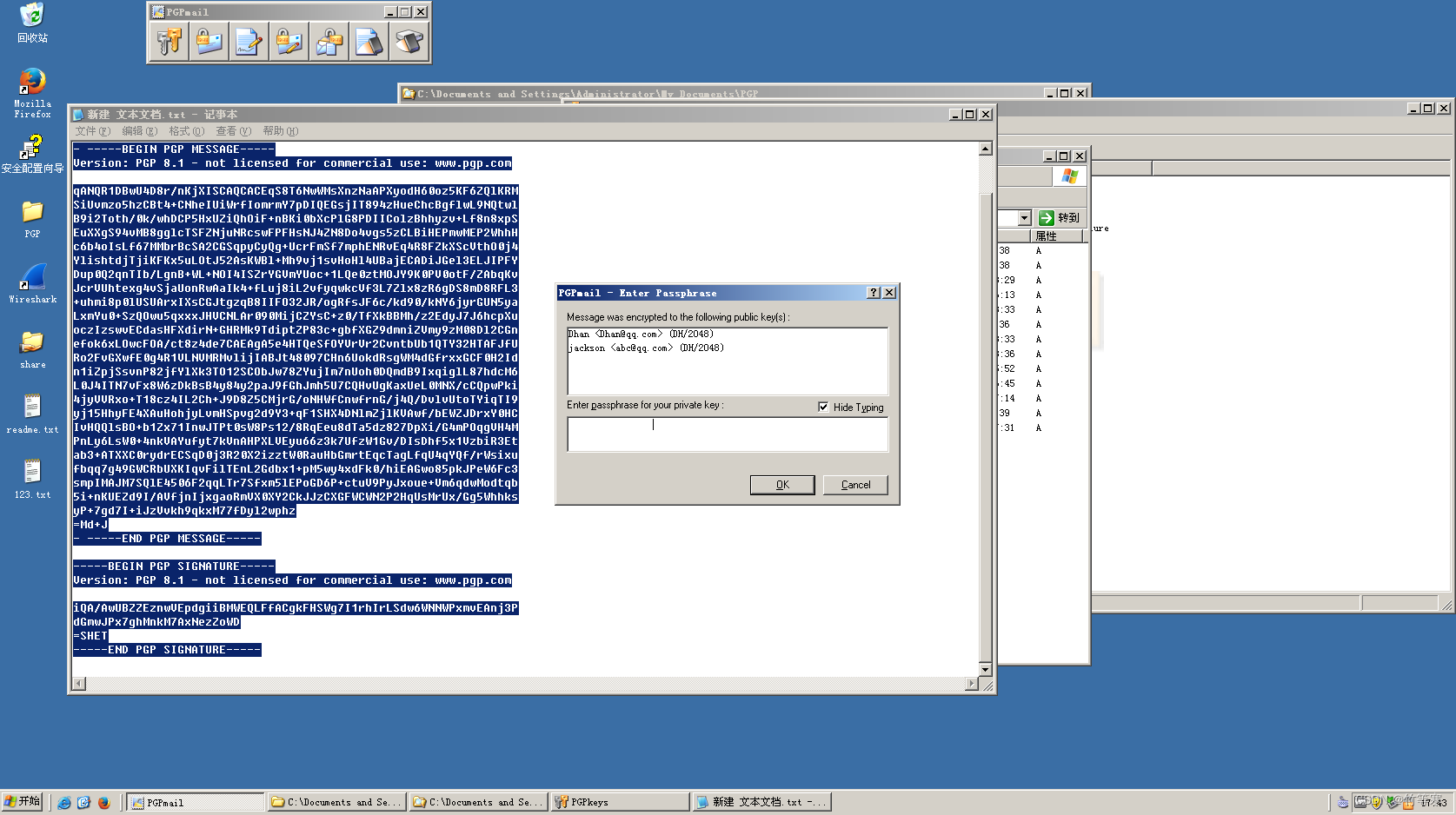Open the Explorer address bar dropdown
This screenshot has width=1456, height=815.
point(1024,218)
